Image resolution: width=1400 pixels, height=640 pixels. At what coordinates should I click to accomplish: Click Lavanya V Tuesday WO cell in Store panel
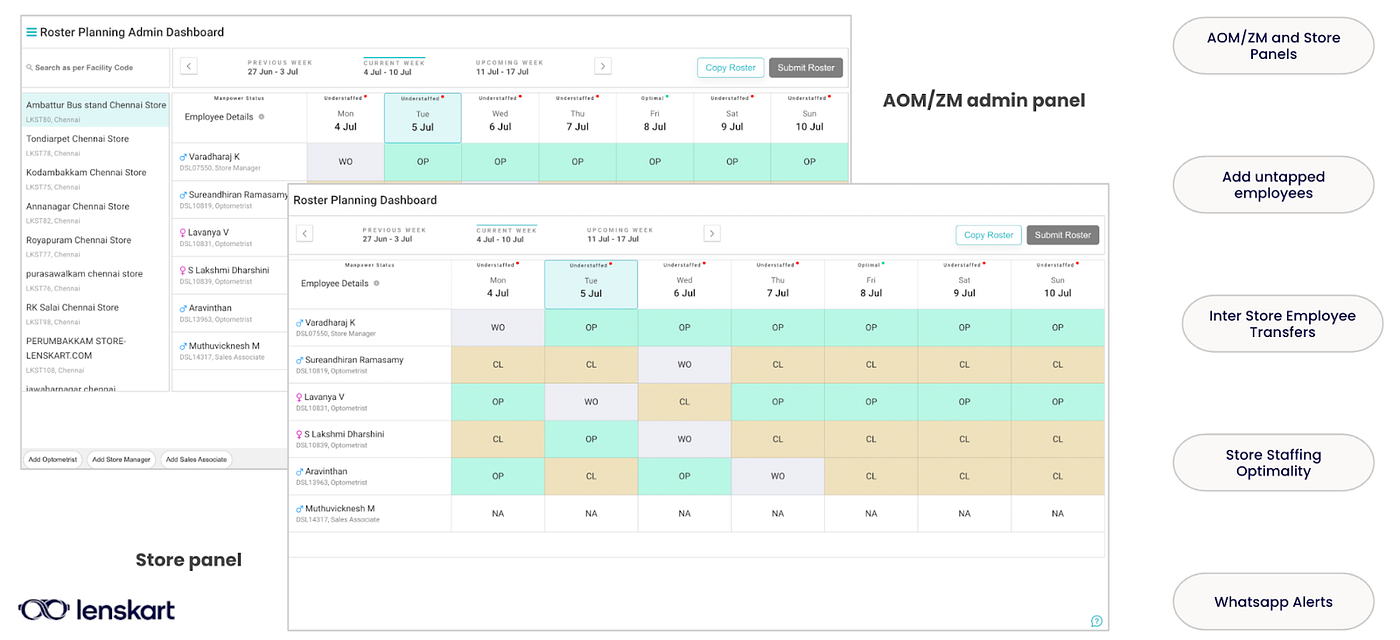point(591,402)
